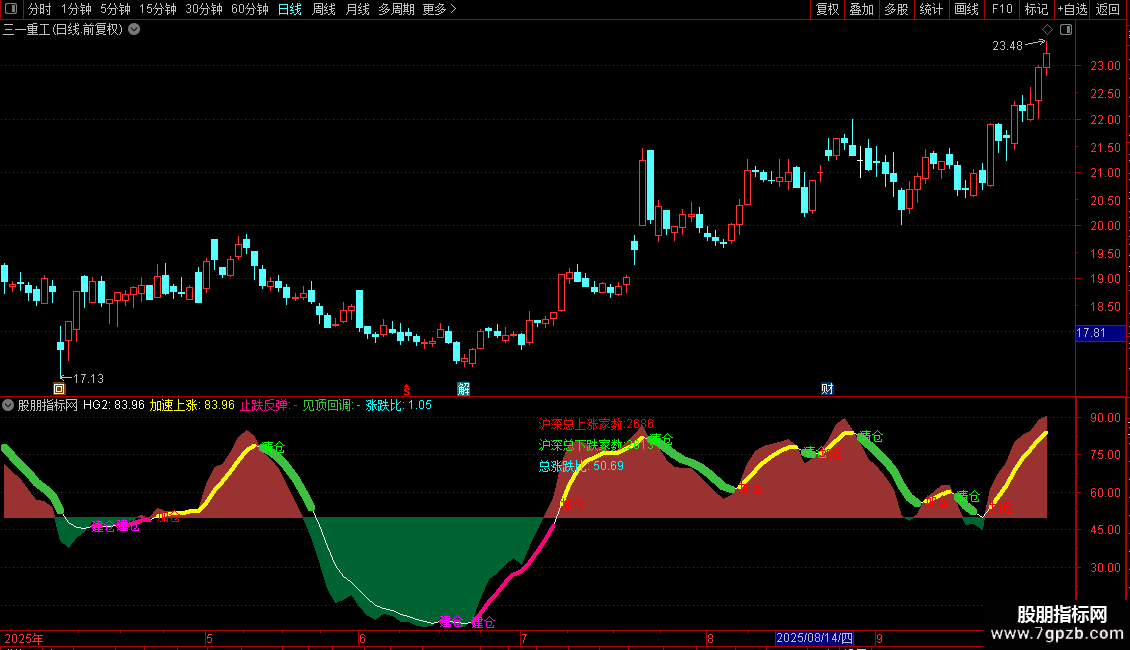The height and width of the screenshot is (650, 1130).
Task: Open the 多股 multi-stock view
Action: 896,9
